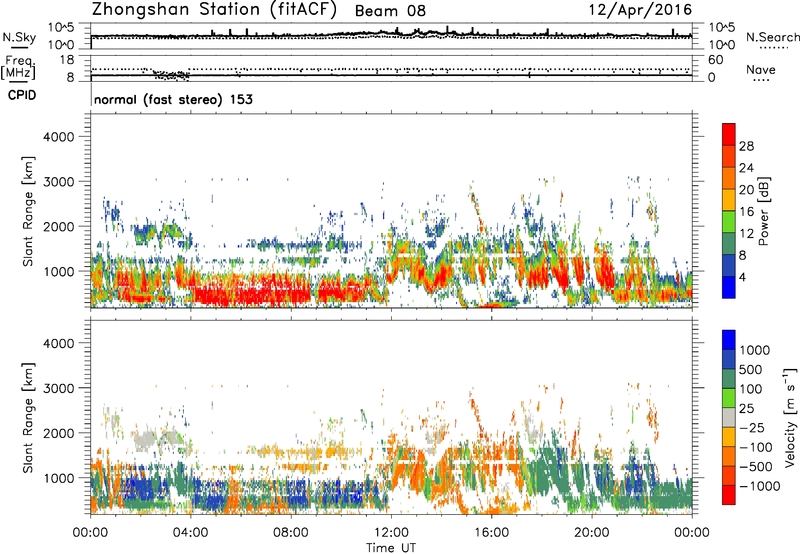Click inside the Velocity range-time plot
The height and width of the screenshot is (554, 800).
(x=391, y=417)
